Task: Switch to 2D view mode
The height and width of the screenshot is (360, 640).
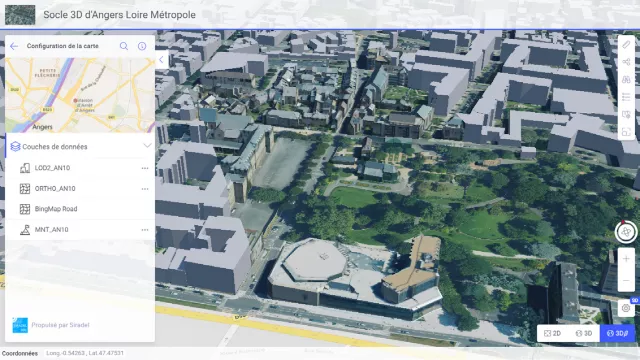Action: click(x=552, y=333)
